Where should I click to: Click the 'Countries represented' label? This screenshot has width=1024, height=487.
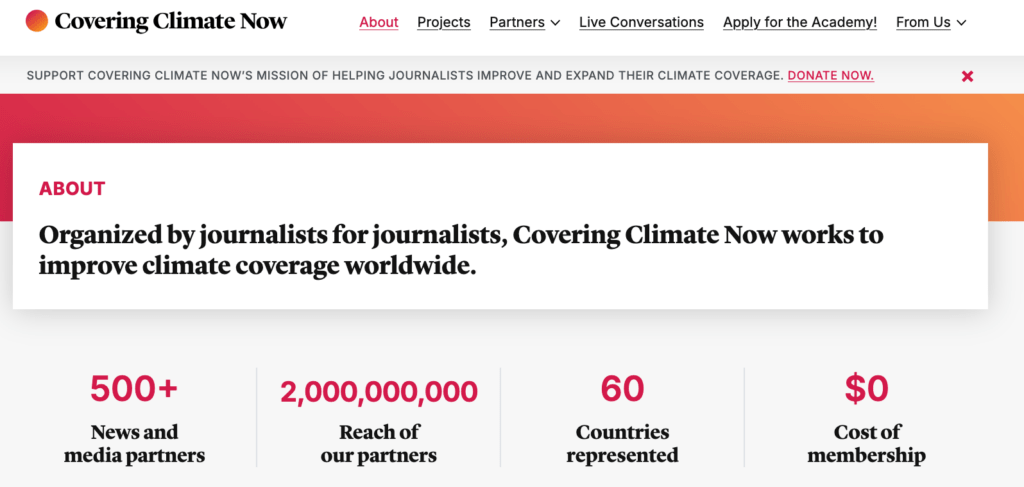pyautogui.click(x=622, y=443)
